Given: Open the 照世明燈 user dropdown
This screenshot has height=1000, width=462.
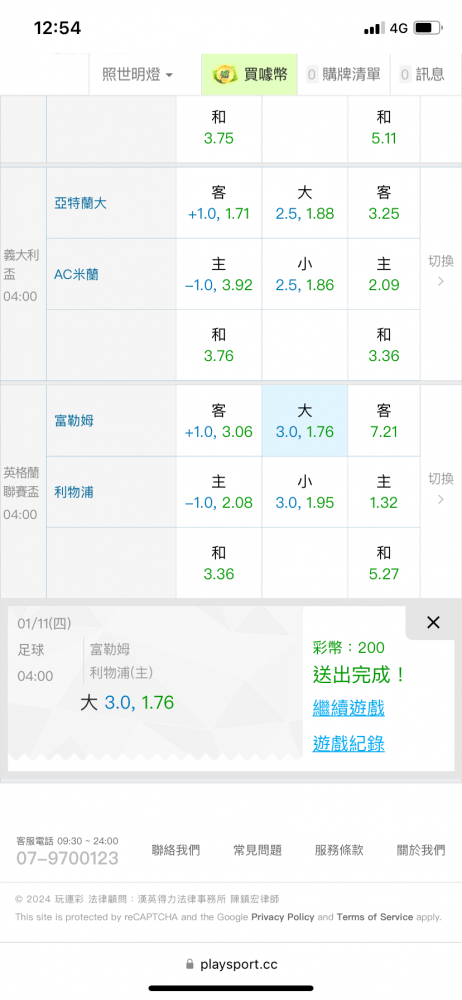Looking at the screenshot, I should click(x=137, y=75).
